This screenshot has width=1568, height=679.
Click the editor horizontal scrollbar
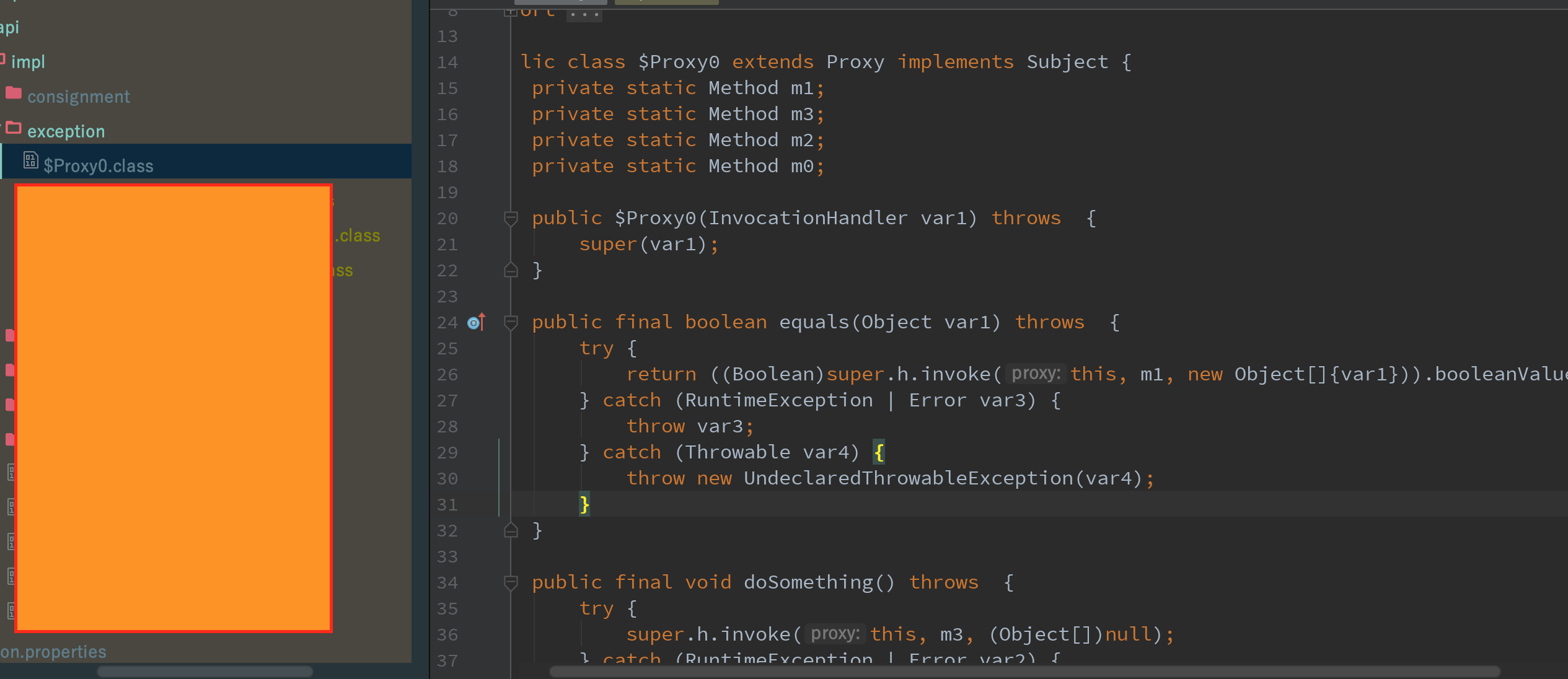tap(1023, 672)
